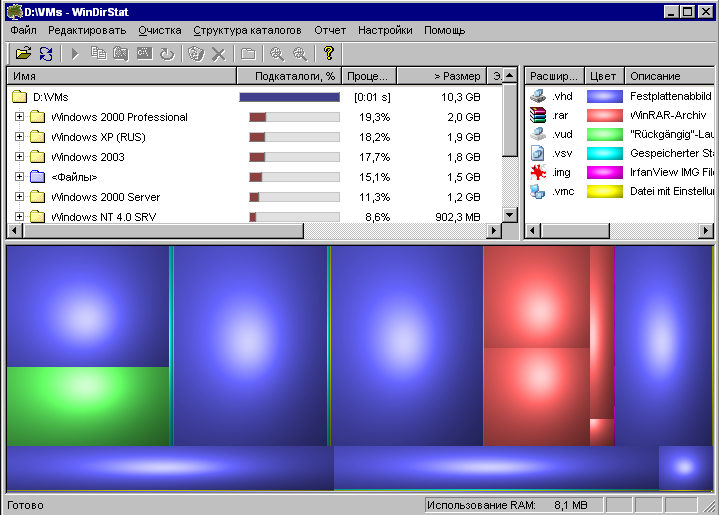Viewport: 719px width, 515px height.
Task: Select the green block in the treemap
Action: click(x=88, y=406)
